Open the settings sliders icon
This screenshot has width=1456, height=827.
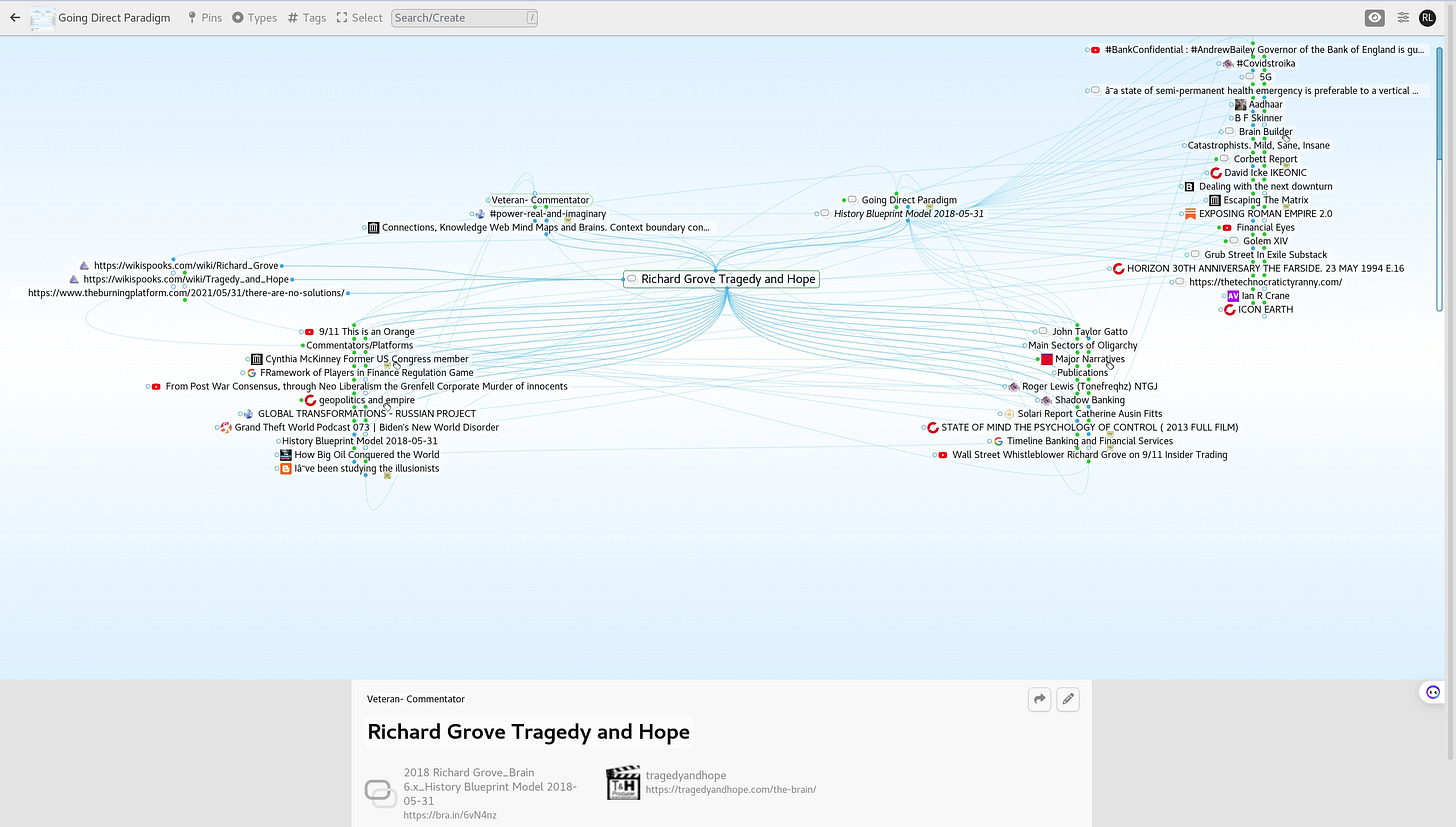tap(1403, 17)
